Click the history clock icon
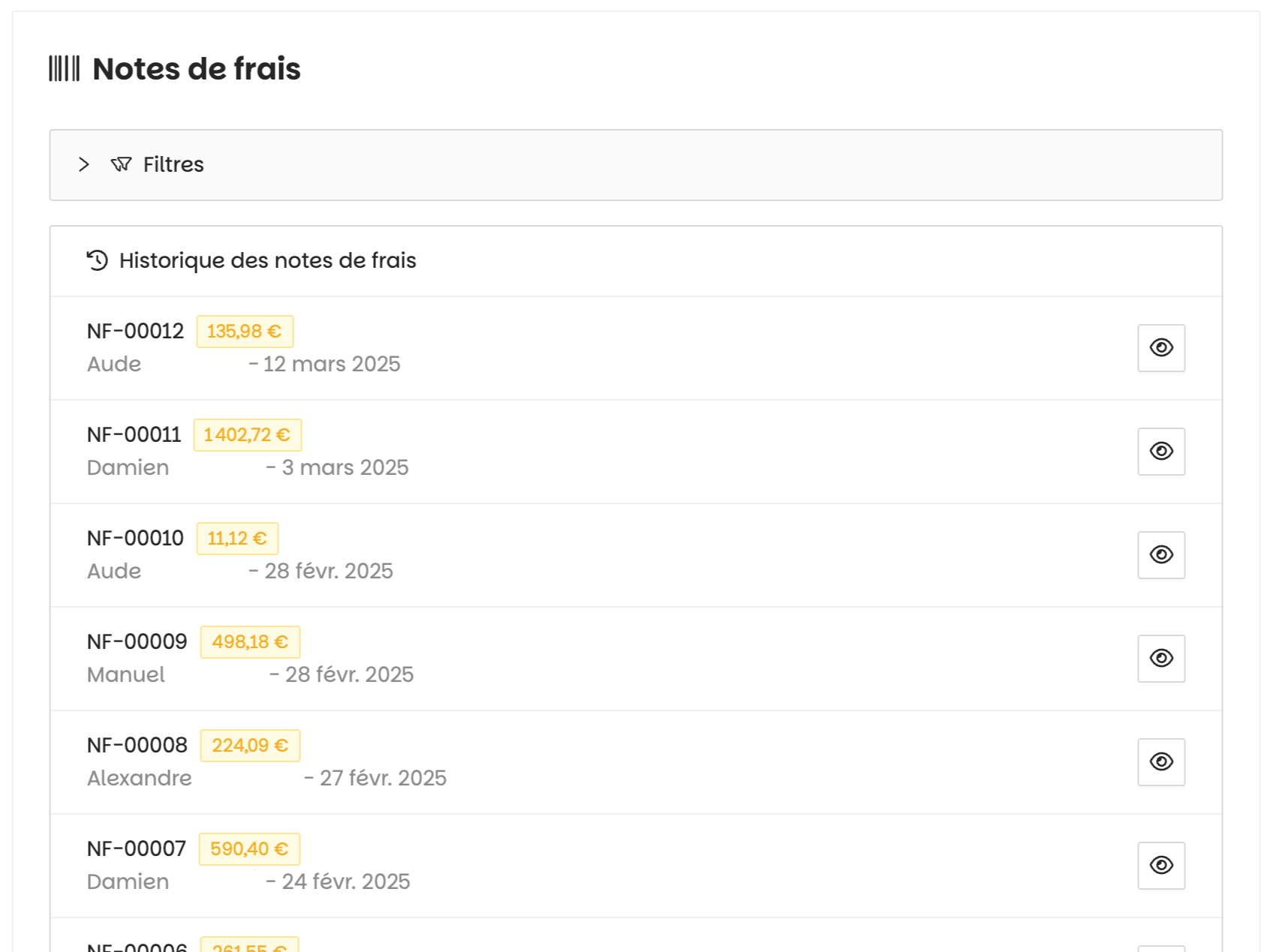 point(98,260)
